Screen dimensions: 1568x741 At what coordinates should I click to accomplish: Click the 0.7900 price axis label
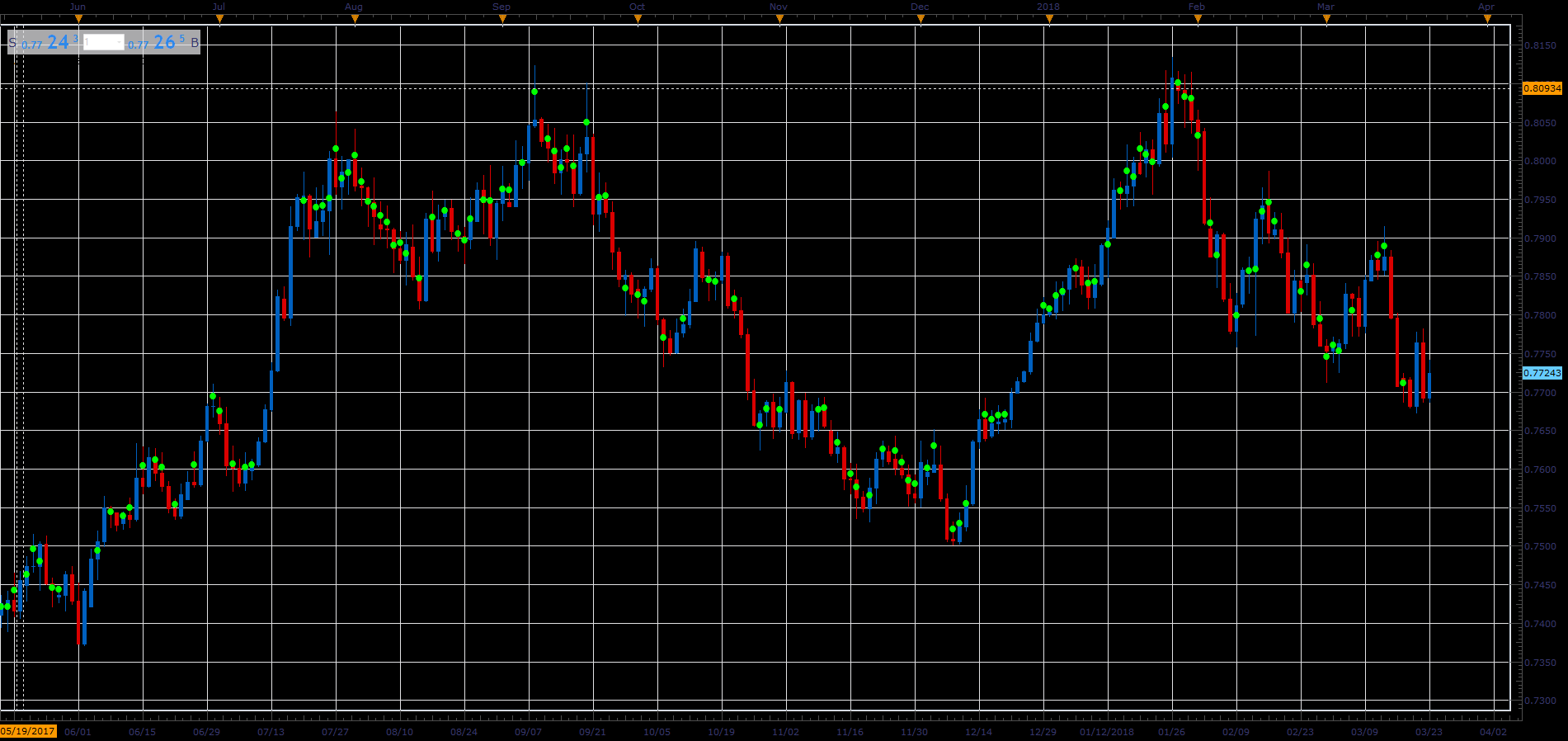[x=1540, y=239]
